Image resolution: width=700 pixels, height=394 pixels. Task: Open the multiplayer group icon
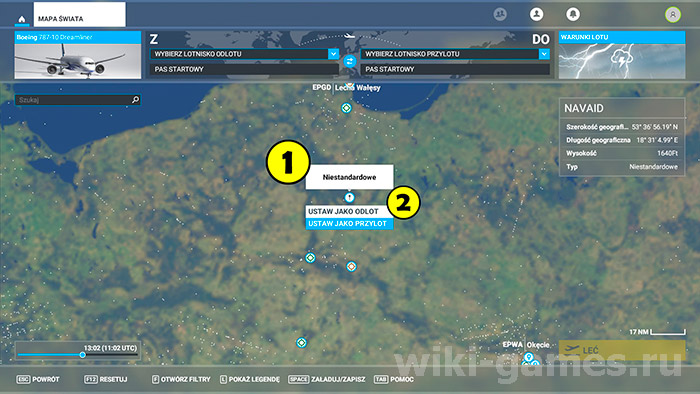pyautogui.click(x=500, y=14)
